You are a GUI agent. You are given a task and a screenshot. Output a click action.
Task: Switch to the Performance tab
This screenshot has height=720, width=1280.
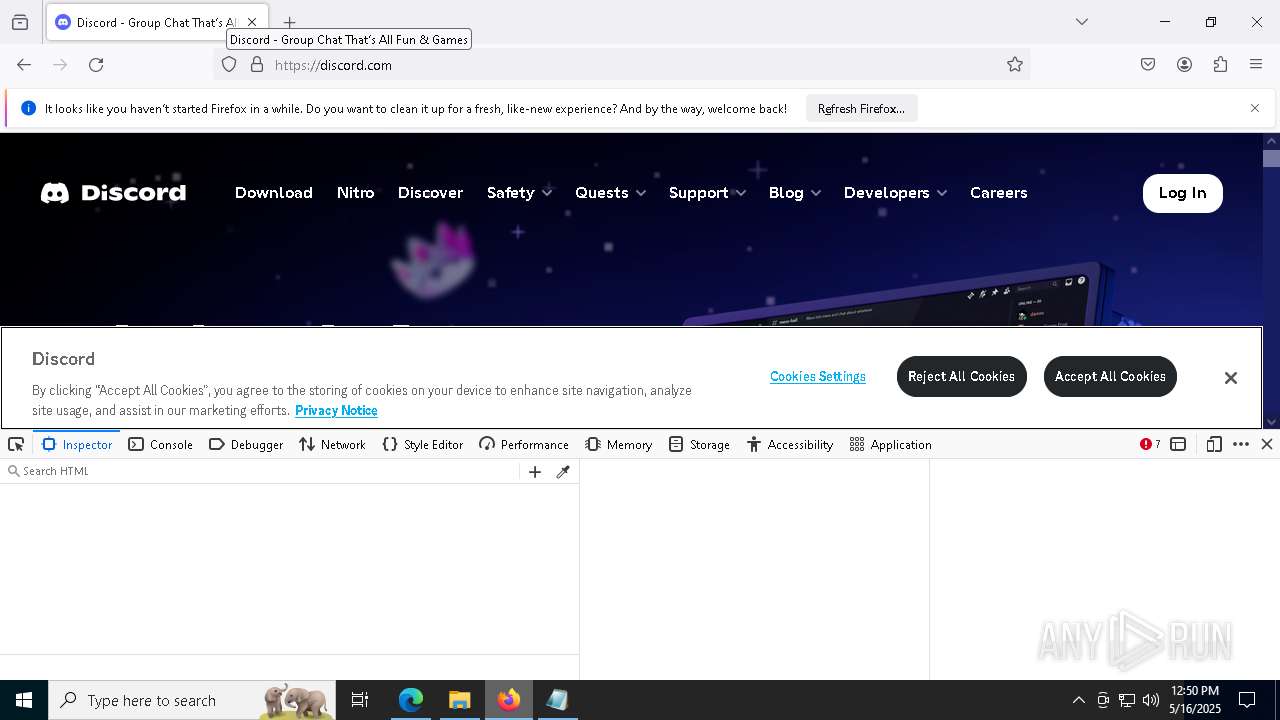coord(524,445)
